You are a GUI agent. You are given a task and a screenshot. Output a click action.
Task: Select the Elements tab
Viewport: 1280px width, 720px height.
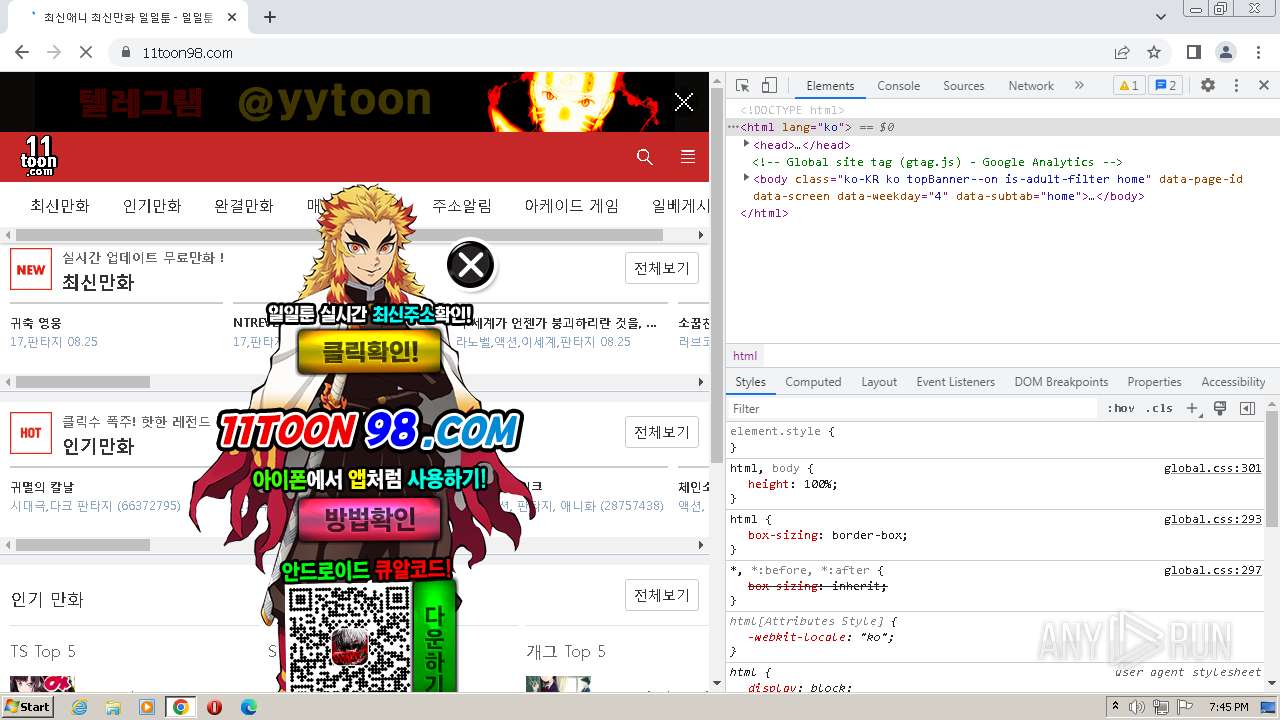pyautogui.click(x=830, y=86)
